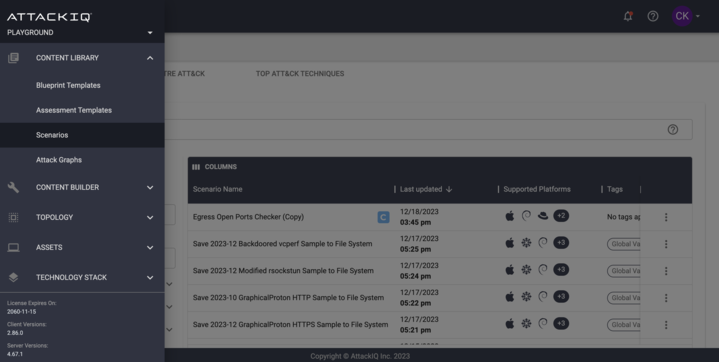
Task: Open Save 2023-12 Backdoored vcperf Sample scenario
Action: point(282,244)
